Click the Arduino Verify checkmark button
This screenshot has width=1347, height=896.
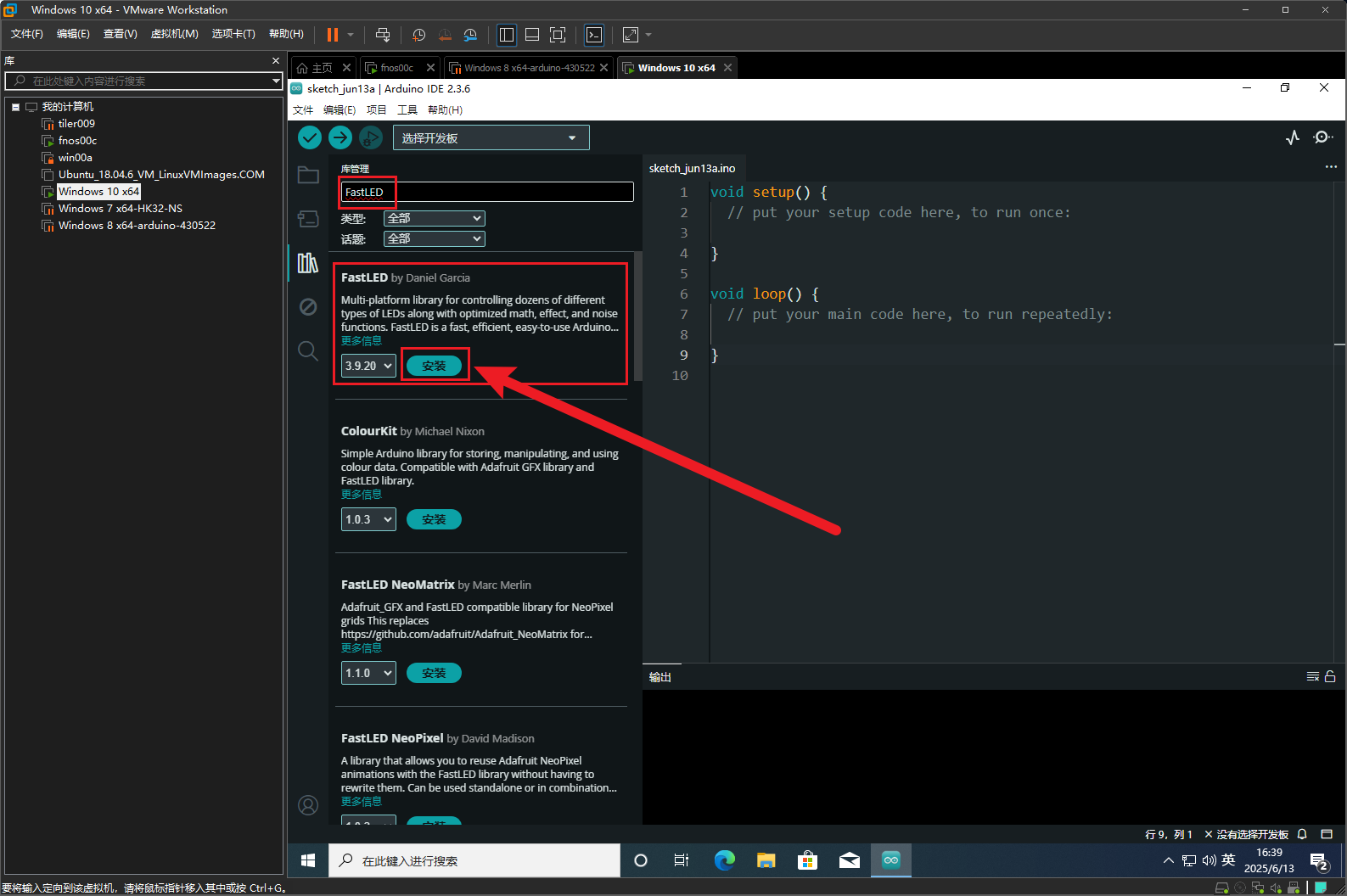point(310,137)
